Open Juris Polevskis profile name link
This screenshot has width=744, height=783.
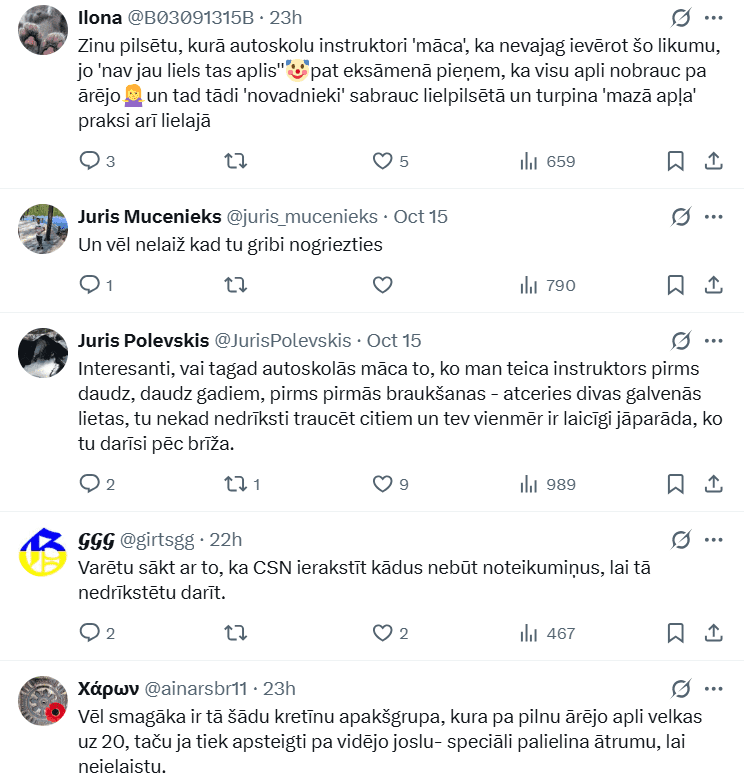141,340
